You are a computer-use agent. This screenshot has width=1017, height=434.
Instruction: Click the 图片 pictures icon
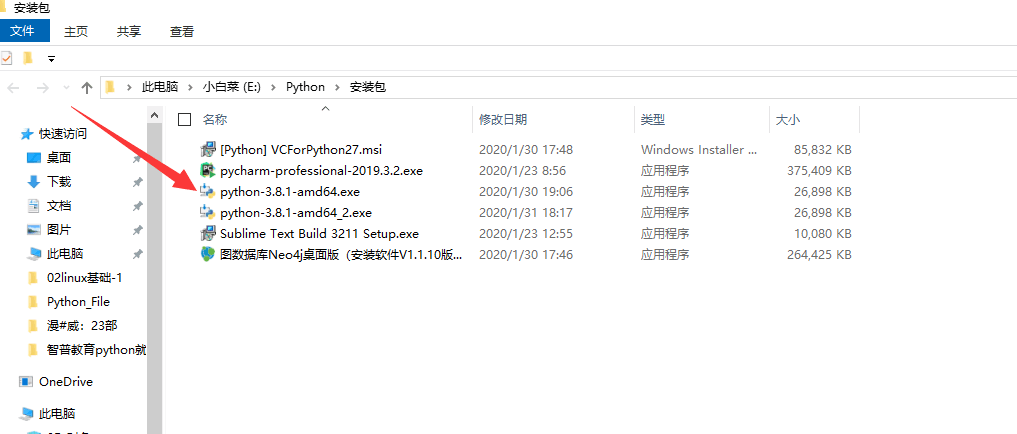click(34, 230)
